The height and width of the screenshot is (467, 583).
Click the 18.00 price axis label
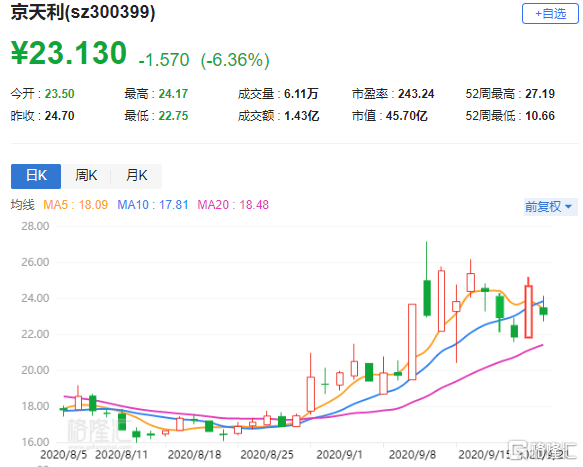pyautogui.click(x=35, y=406)
